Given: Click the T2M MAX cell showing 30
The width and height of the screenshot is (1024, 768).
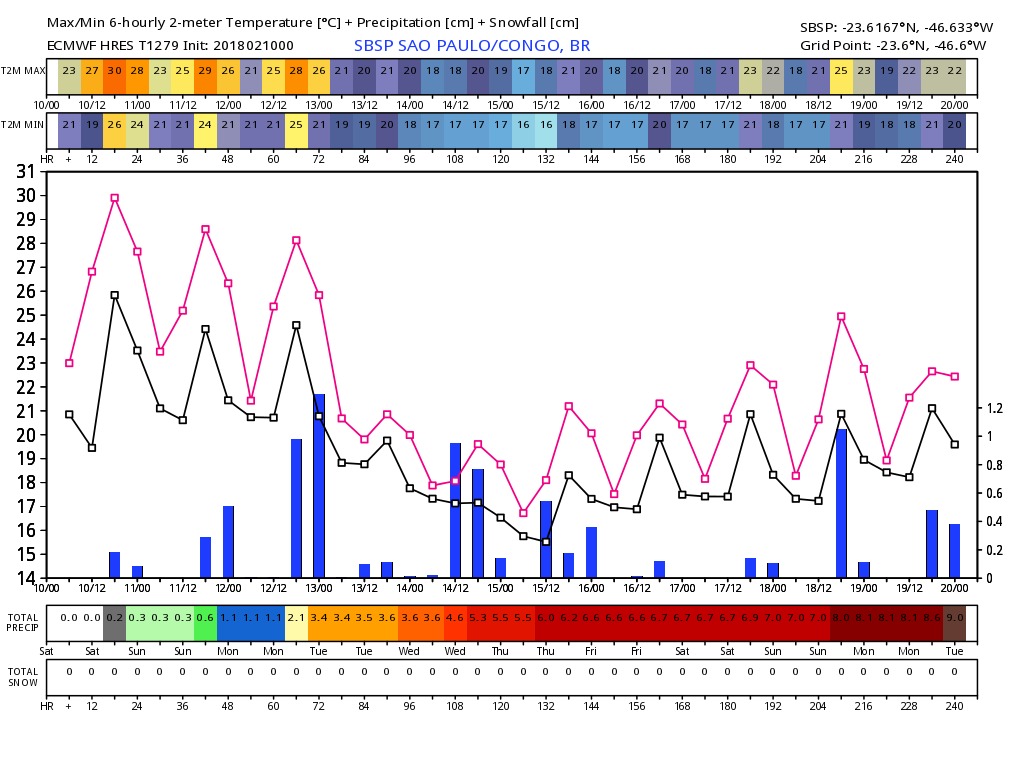Looking at the screenshot, I should 114,71.
